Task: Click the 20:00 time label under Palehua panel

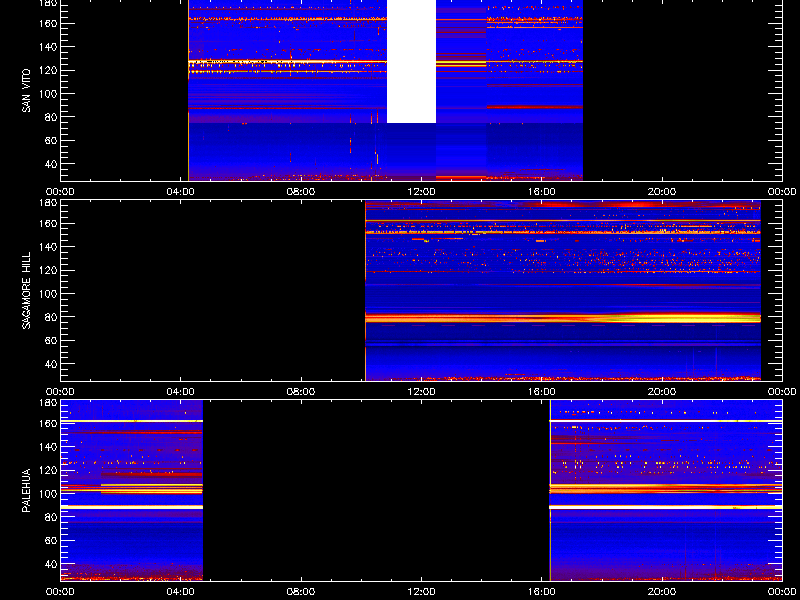Action: click(662, 592)
